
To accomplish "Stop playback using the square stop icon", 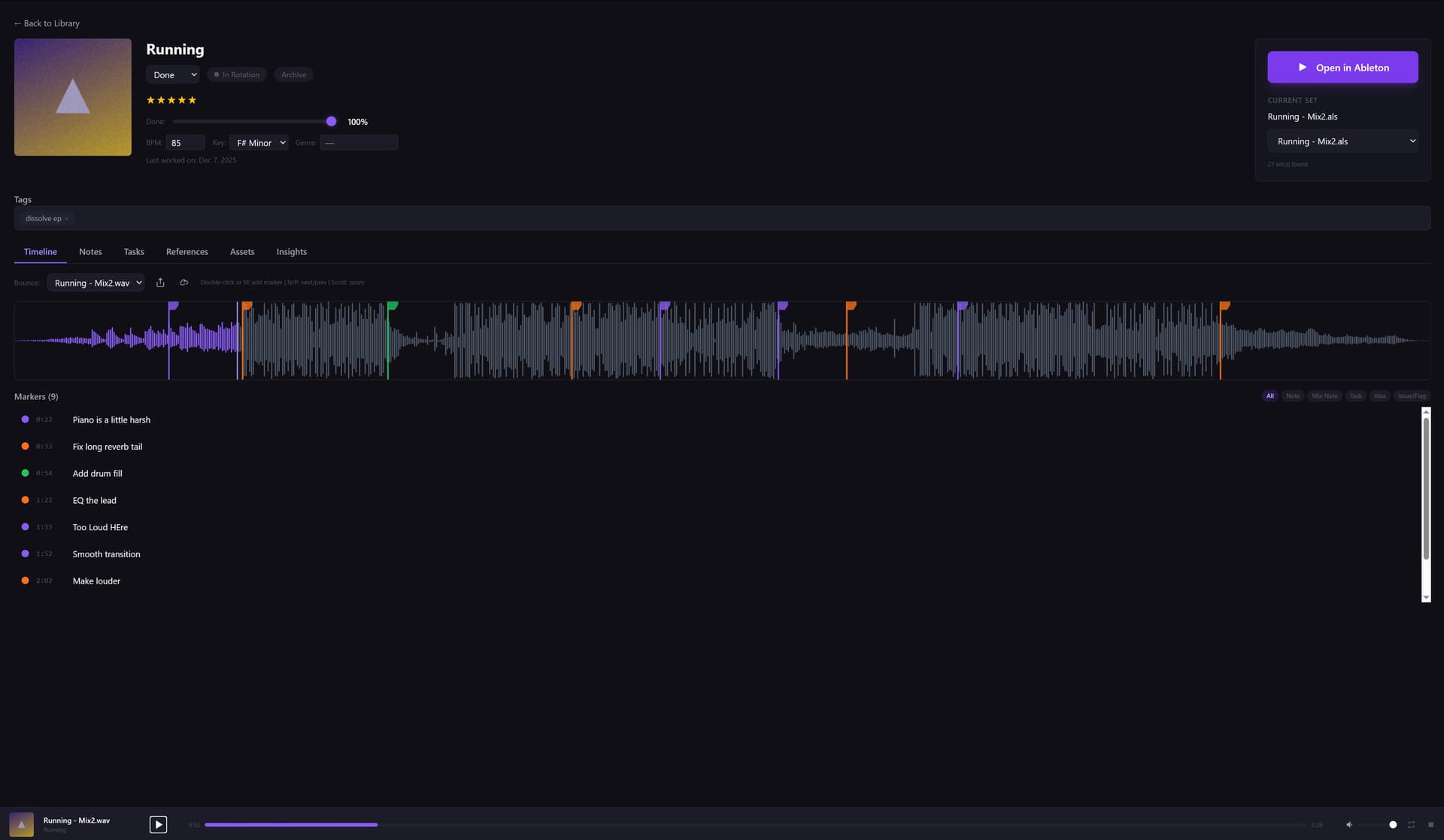I will [1430, 824].
